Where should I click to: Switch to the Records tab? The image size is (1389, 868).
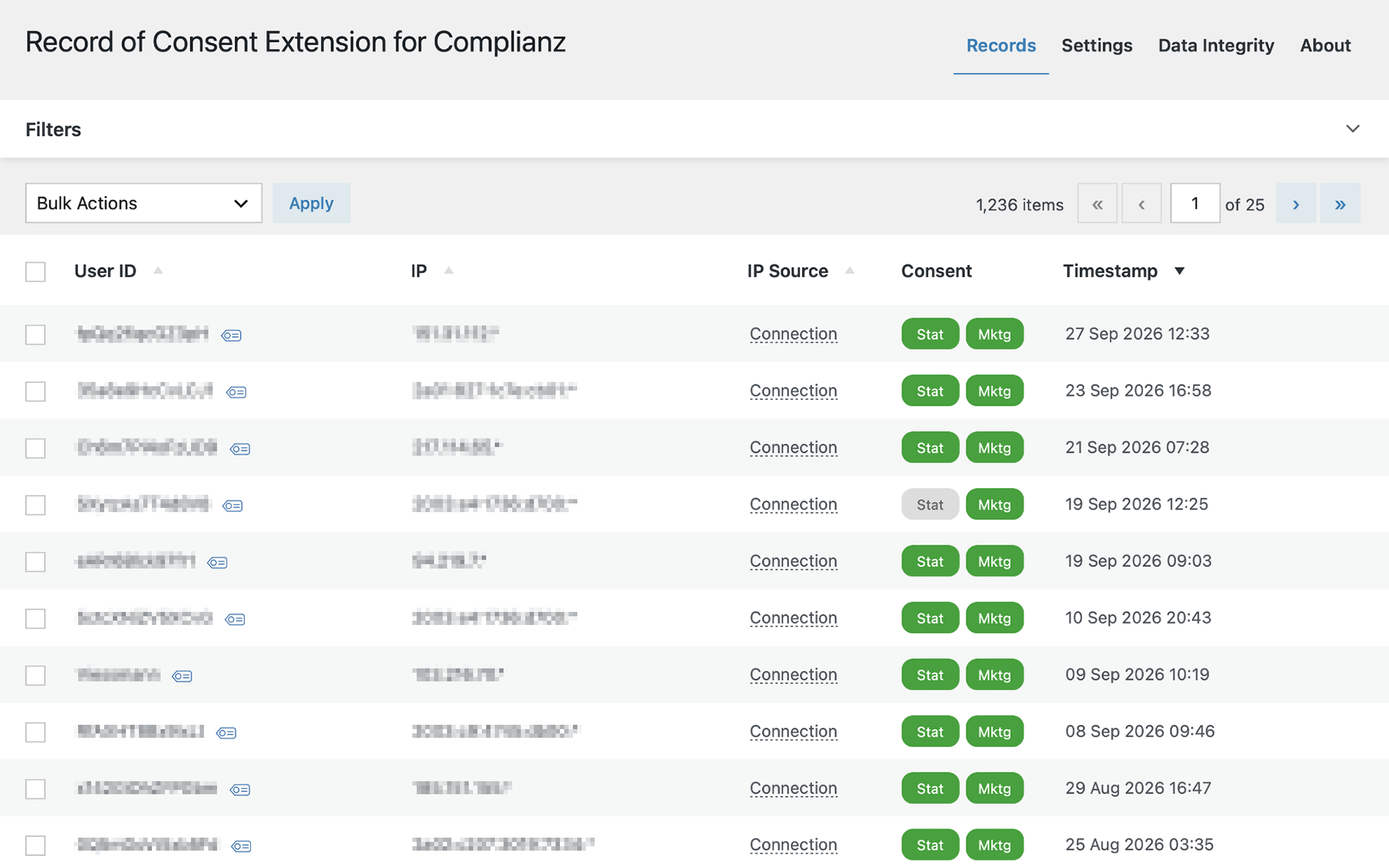click(1001, 46)
